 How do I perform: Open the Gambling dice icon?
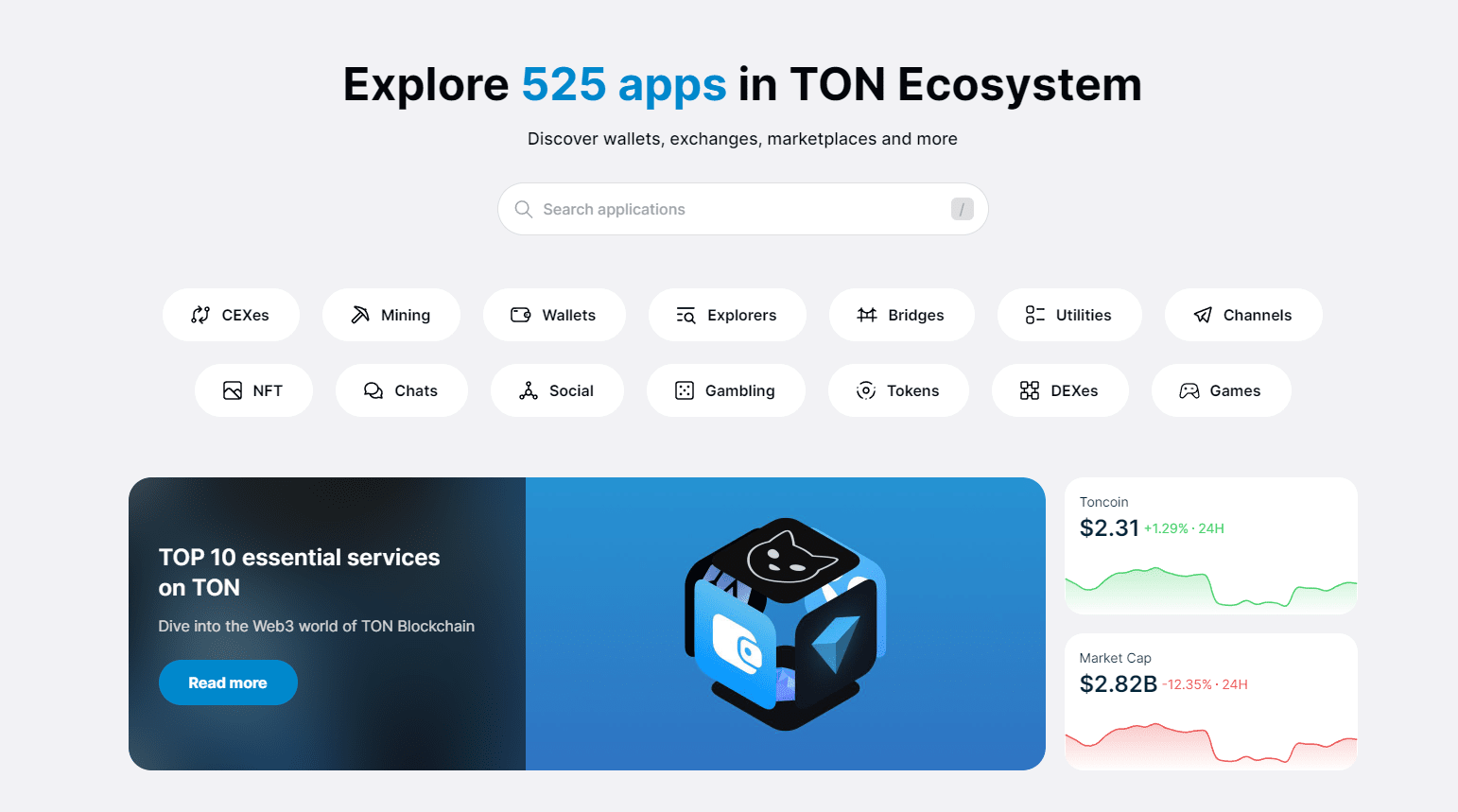point(685,390)
